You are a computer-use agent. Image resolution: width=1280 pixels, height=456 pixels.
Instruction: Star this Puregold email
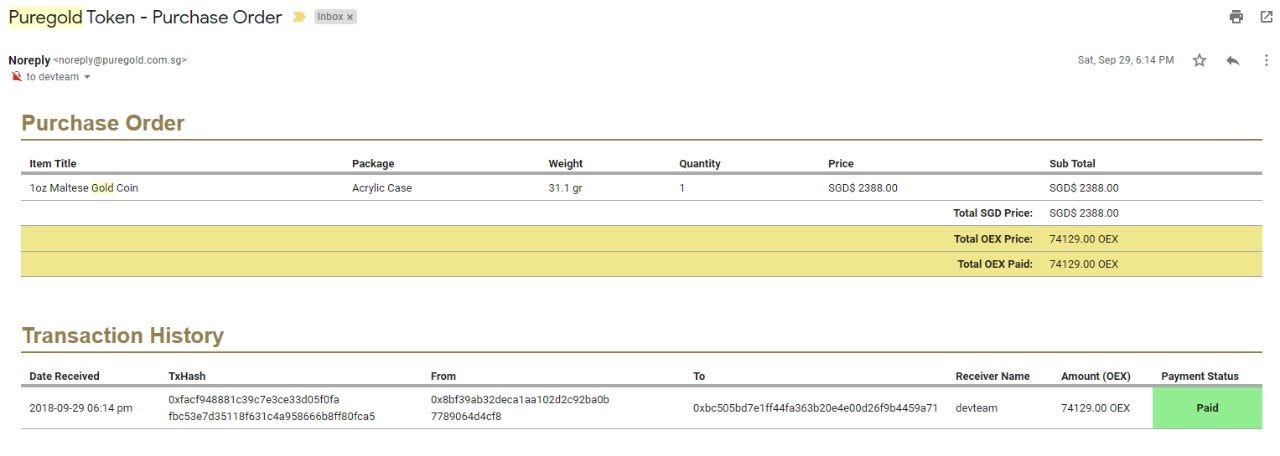tap(1199, 60)
